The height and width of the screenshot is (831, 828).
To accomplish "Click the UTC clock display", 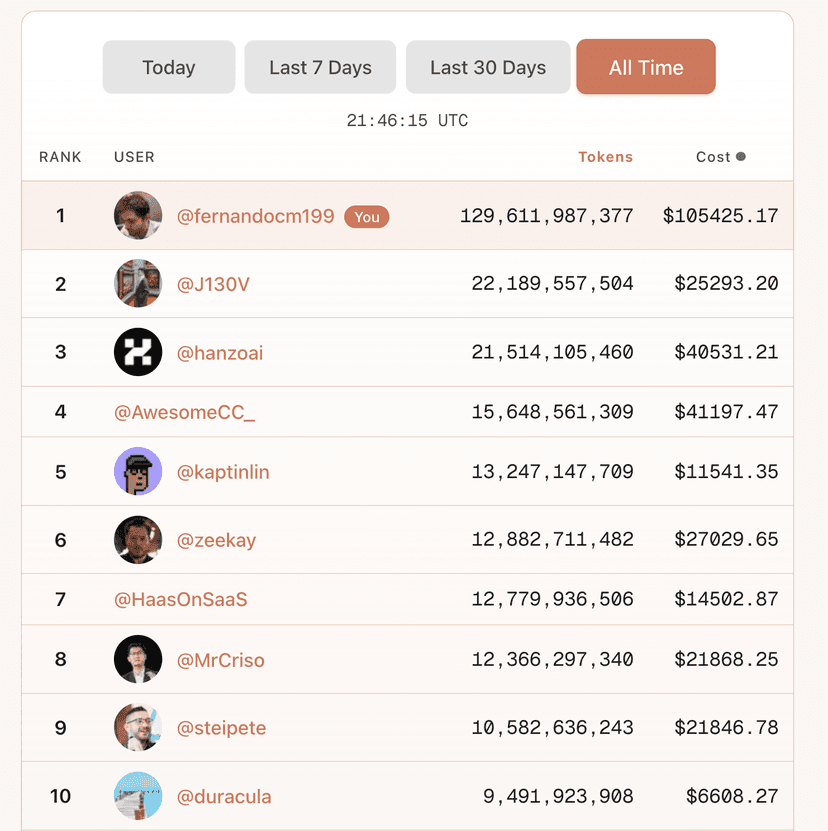I will pos(407,120).
